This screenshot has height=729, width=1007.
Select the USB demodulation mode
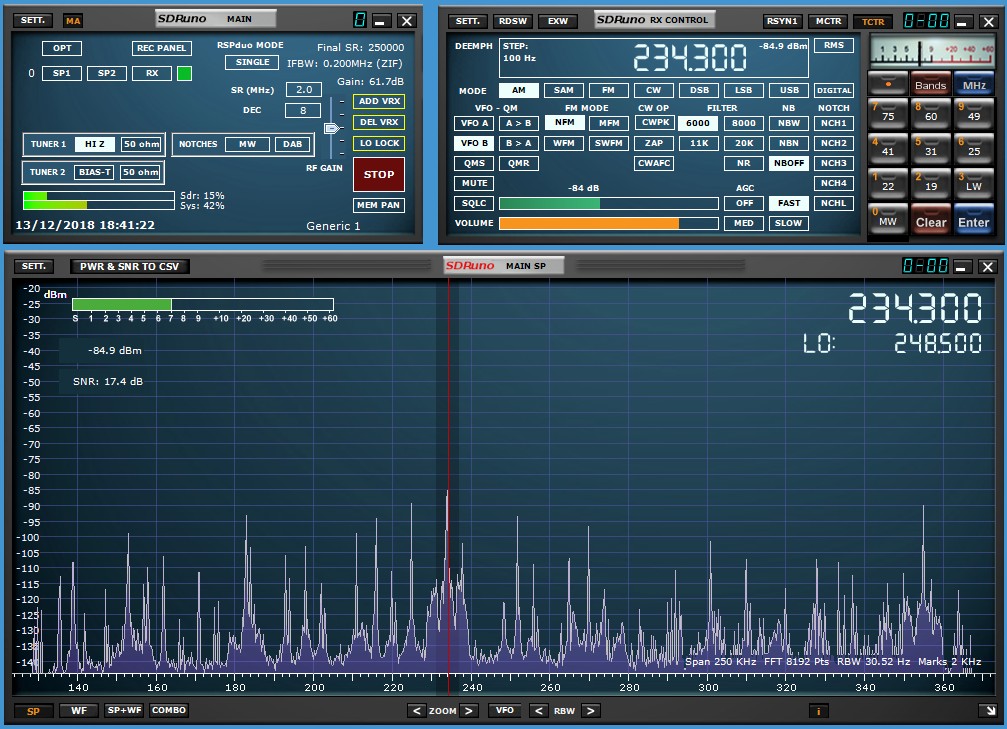point(789,91)
